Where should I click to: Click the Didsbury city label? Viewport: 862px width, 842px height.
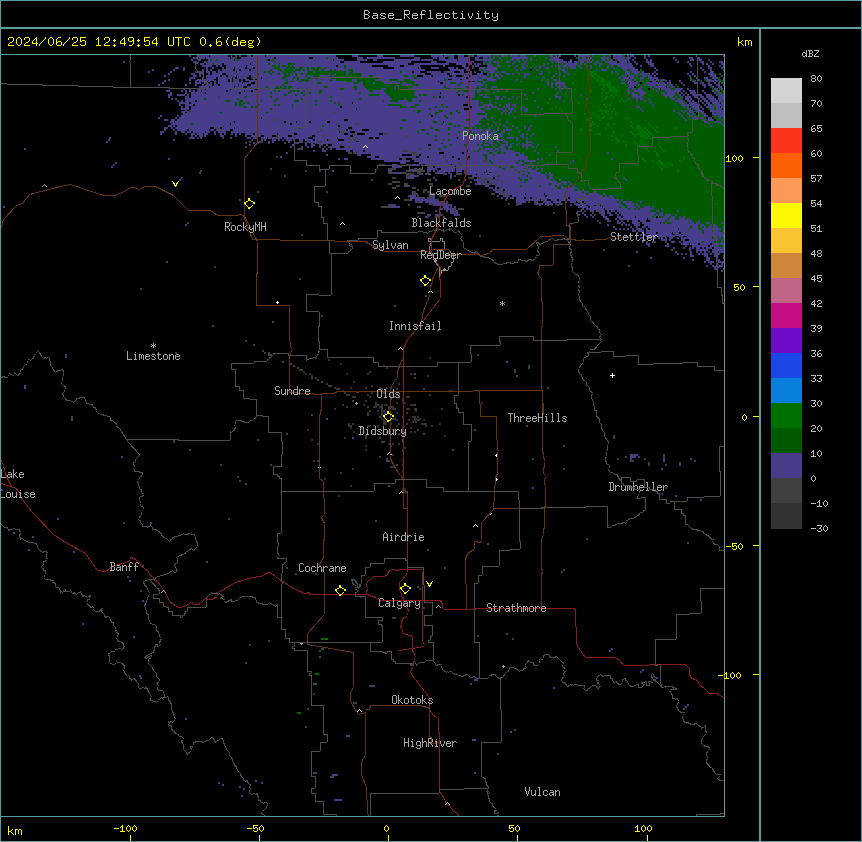383,431
